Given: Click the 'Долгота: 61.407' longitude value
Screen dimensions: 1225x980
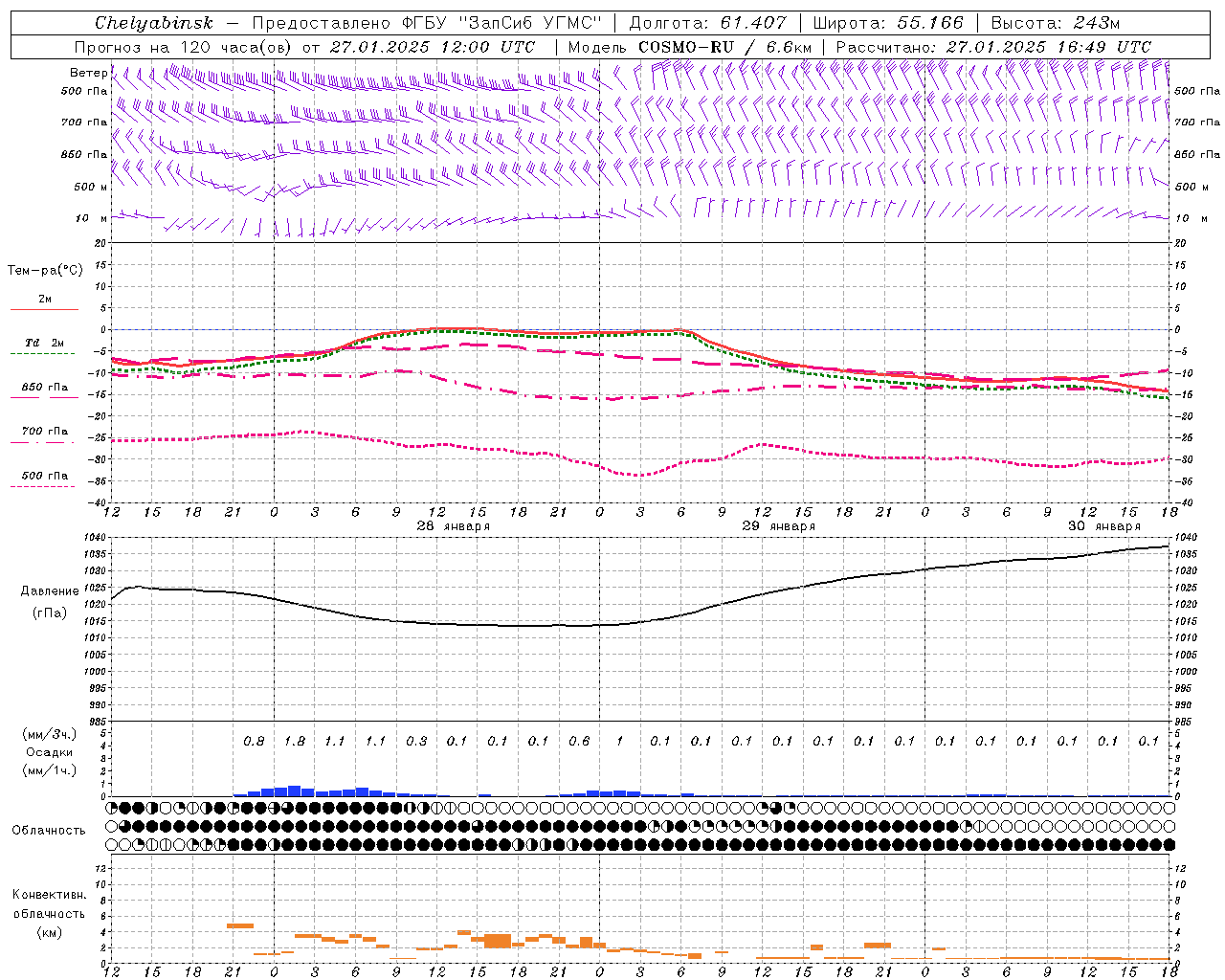Looking at the screenshot, I should 707,23.
